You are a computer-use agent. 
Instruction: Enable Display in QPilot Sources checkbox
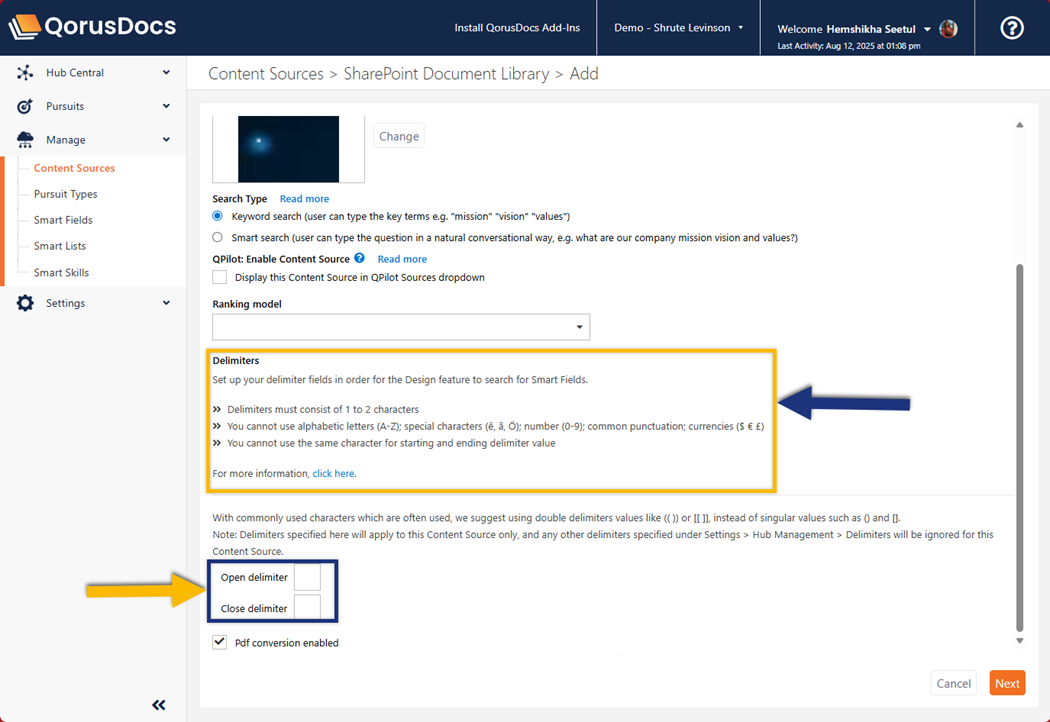(x=220, y=277)
